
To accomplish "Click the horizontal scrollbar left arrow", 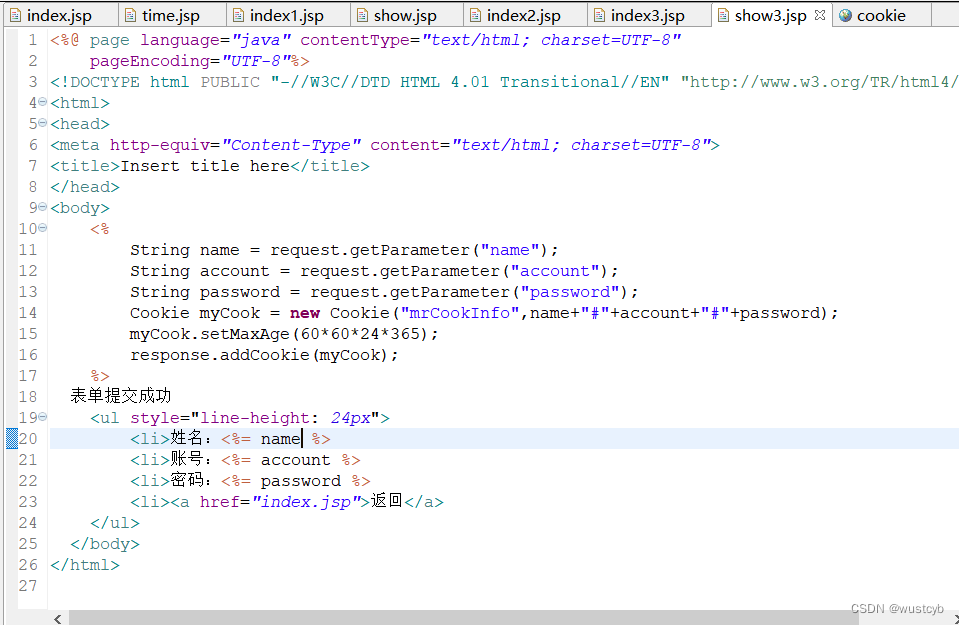I will pos(57,618).
